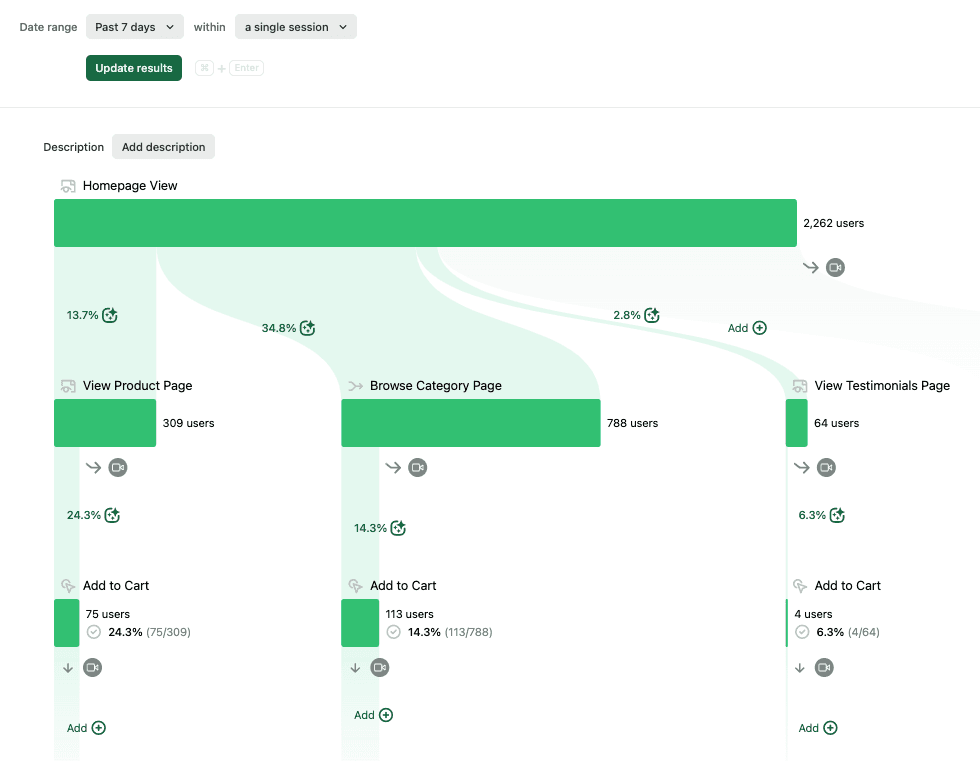Click the checkmark icon near 24.3% (75/309)
The height and width of the screenshot is (761, 980).
(92, 631)
